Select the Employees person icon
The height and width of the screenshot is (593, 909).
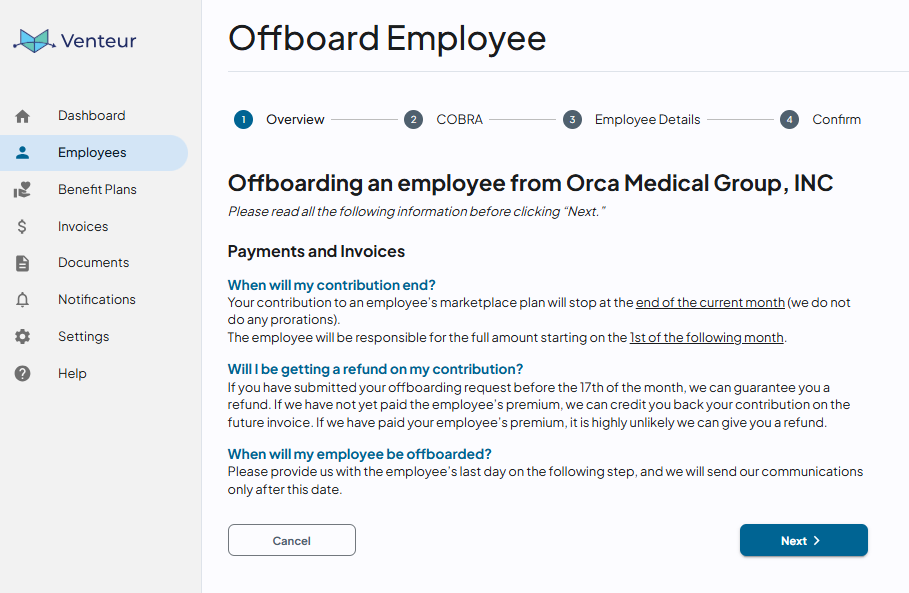coord(23,152)
